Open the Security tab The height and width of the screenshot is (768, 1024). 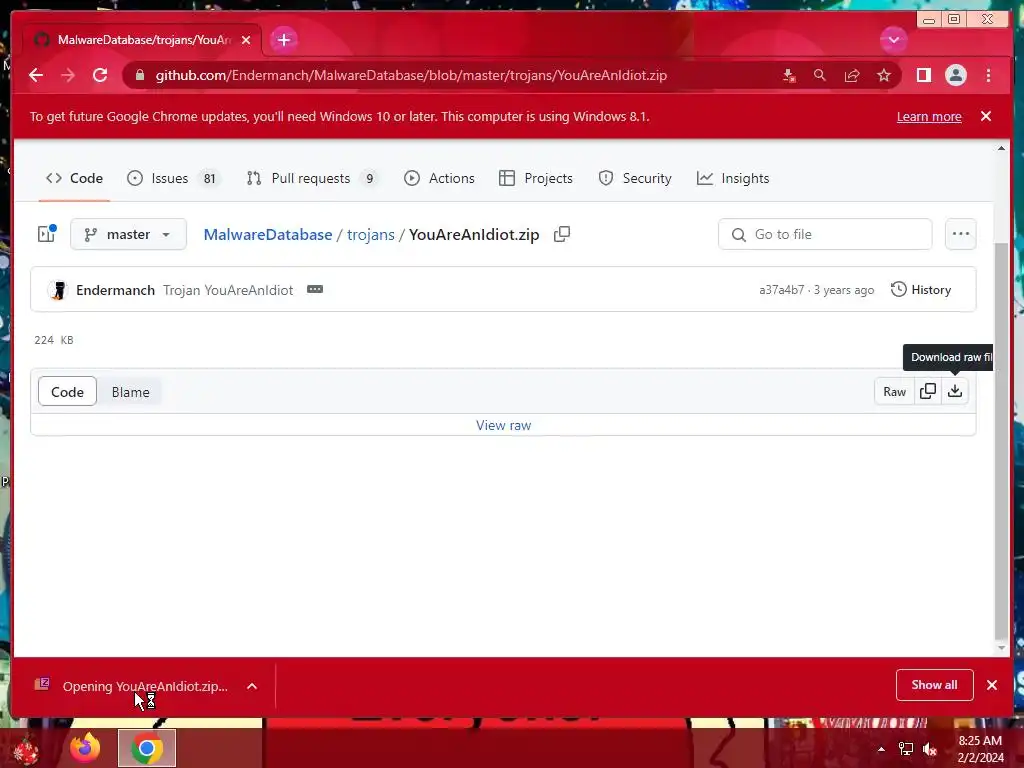pos(635,178)
